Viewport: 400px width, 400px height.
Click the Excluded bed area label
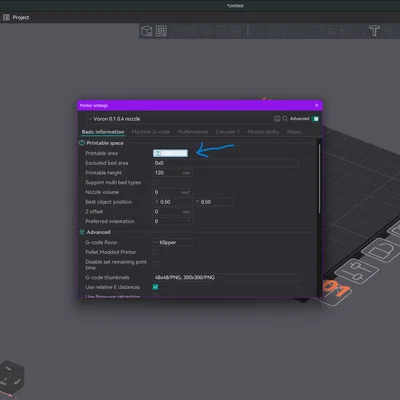107,163
